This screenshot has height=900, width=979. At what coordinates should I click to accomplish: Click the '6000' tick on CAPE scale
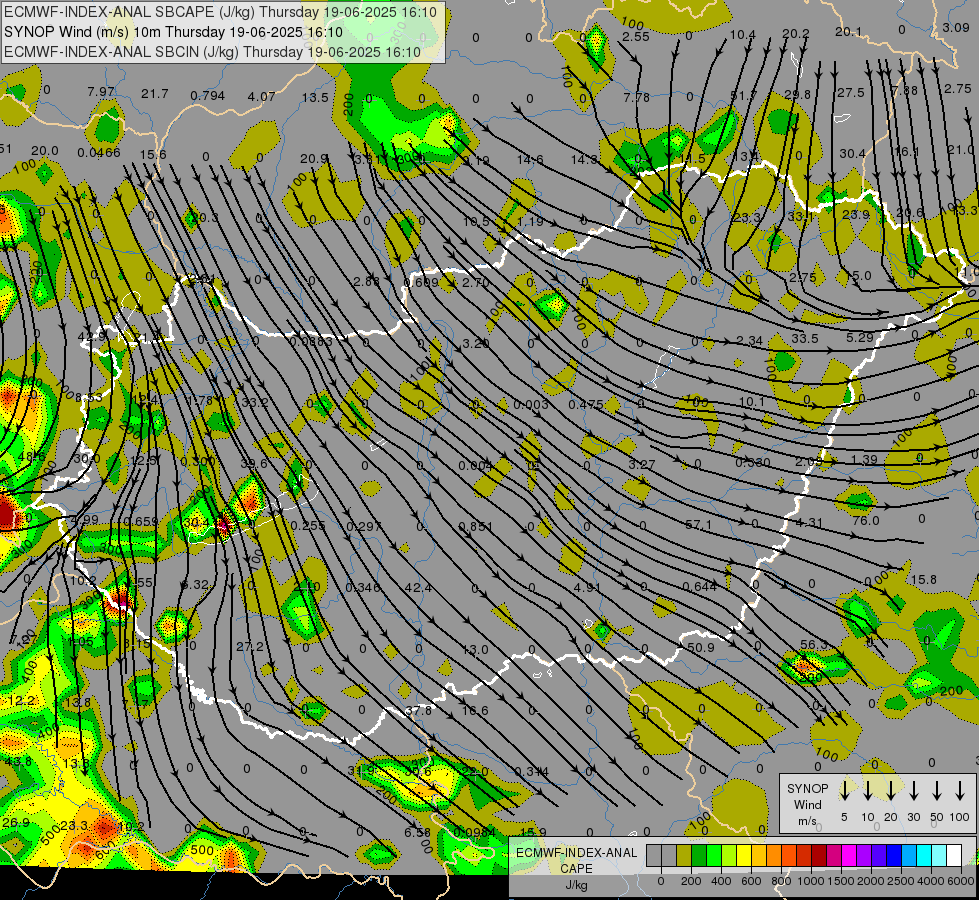point(961,881)
